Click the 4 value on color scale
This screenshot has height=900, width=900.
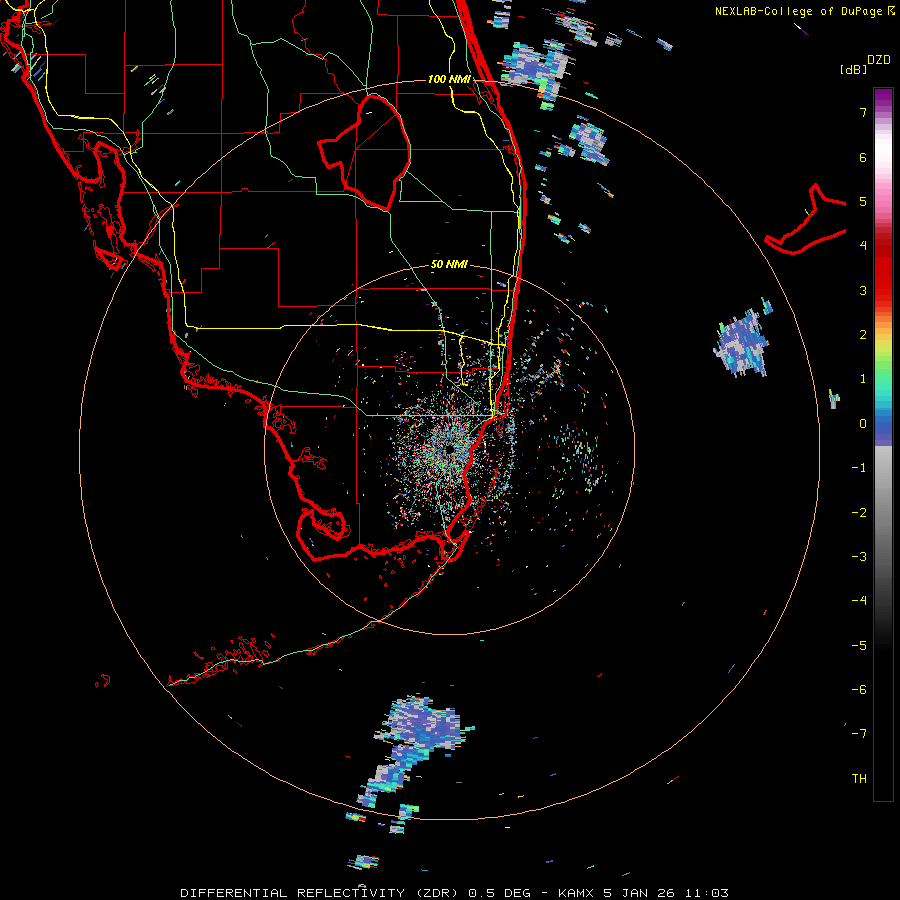tap(863, 246)
